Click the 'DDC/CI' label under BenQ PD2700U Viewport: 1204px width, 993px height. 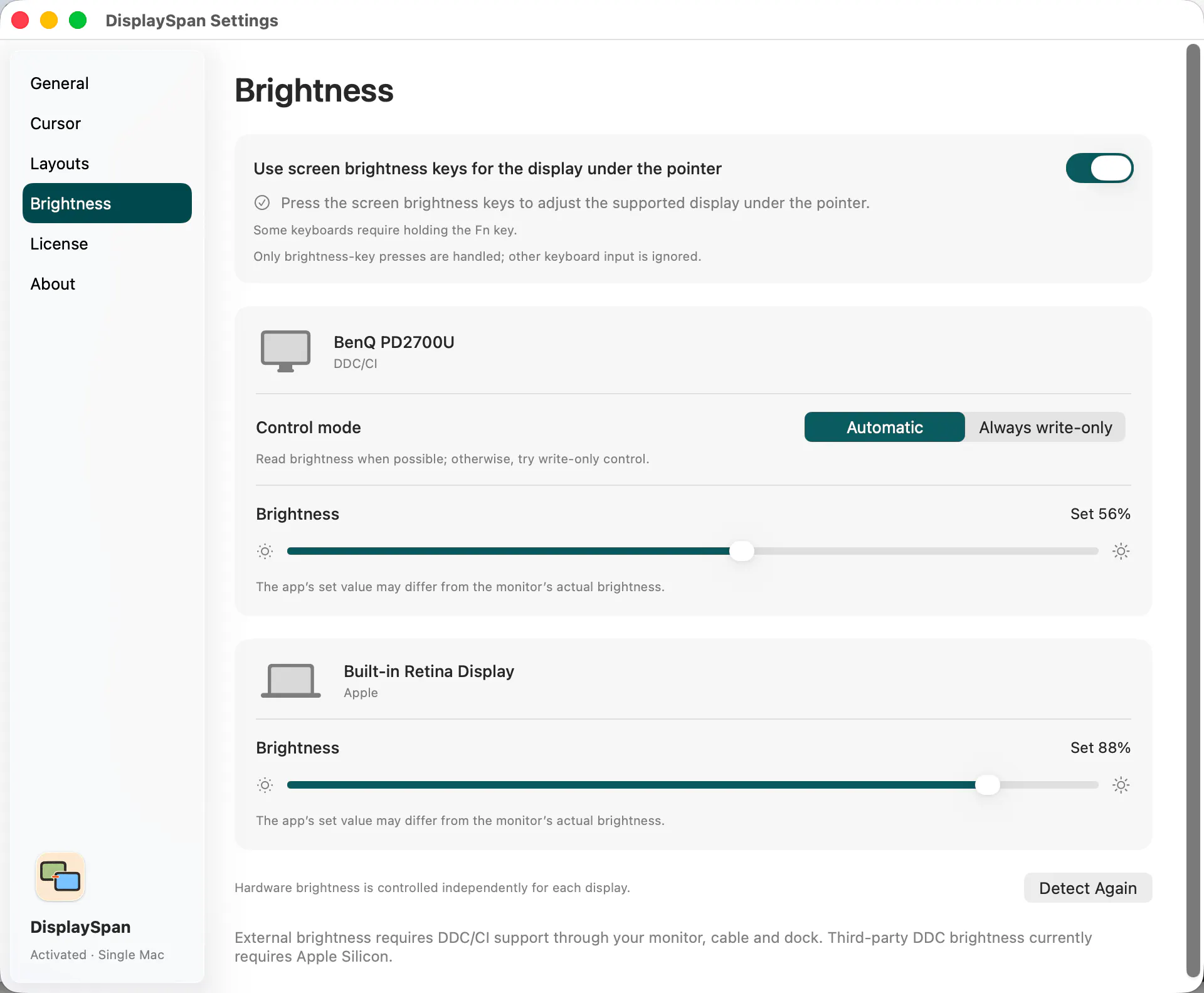click(x=356, y=364)
